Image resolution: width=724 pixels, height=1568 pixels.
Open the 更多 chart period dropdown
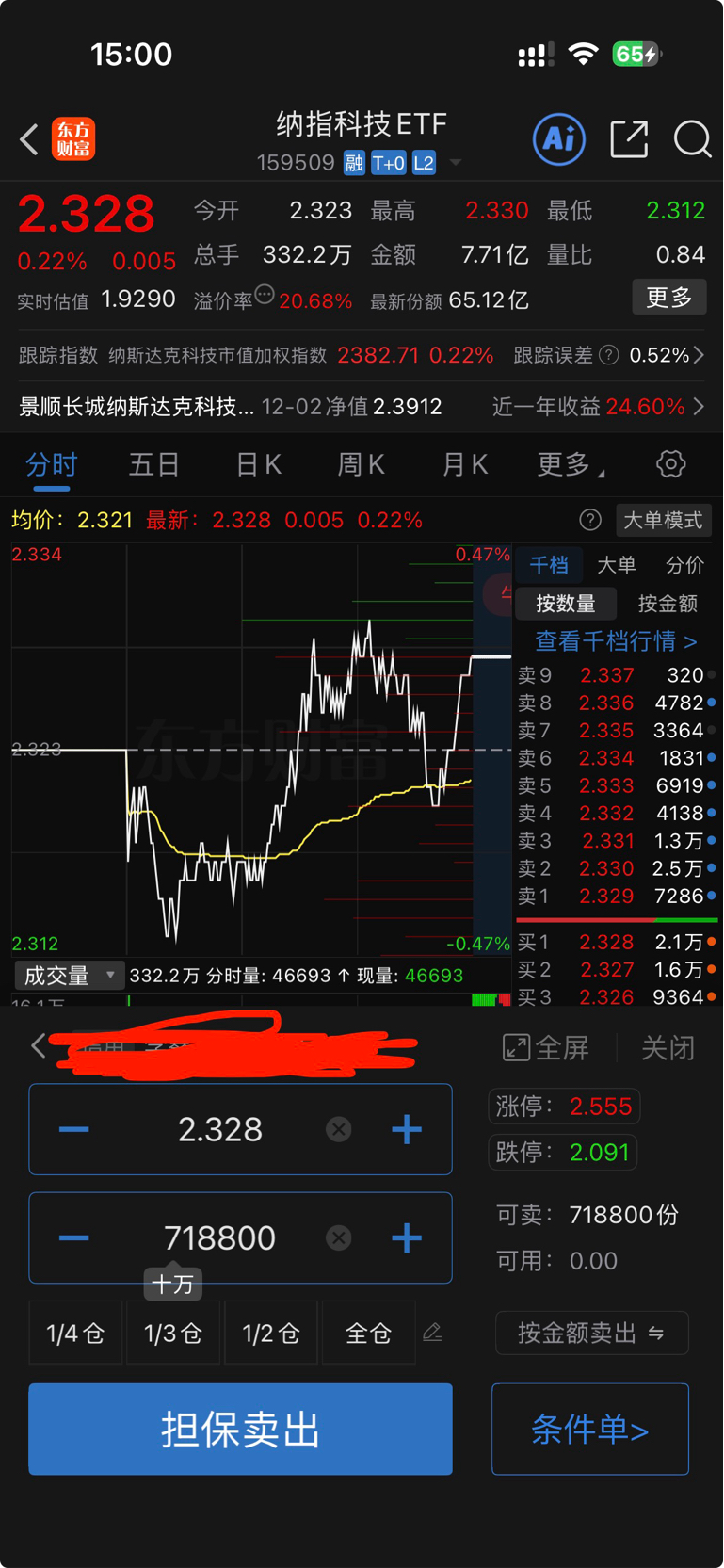tap(571, 464)
